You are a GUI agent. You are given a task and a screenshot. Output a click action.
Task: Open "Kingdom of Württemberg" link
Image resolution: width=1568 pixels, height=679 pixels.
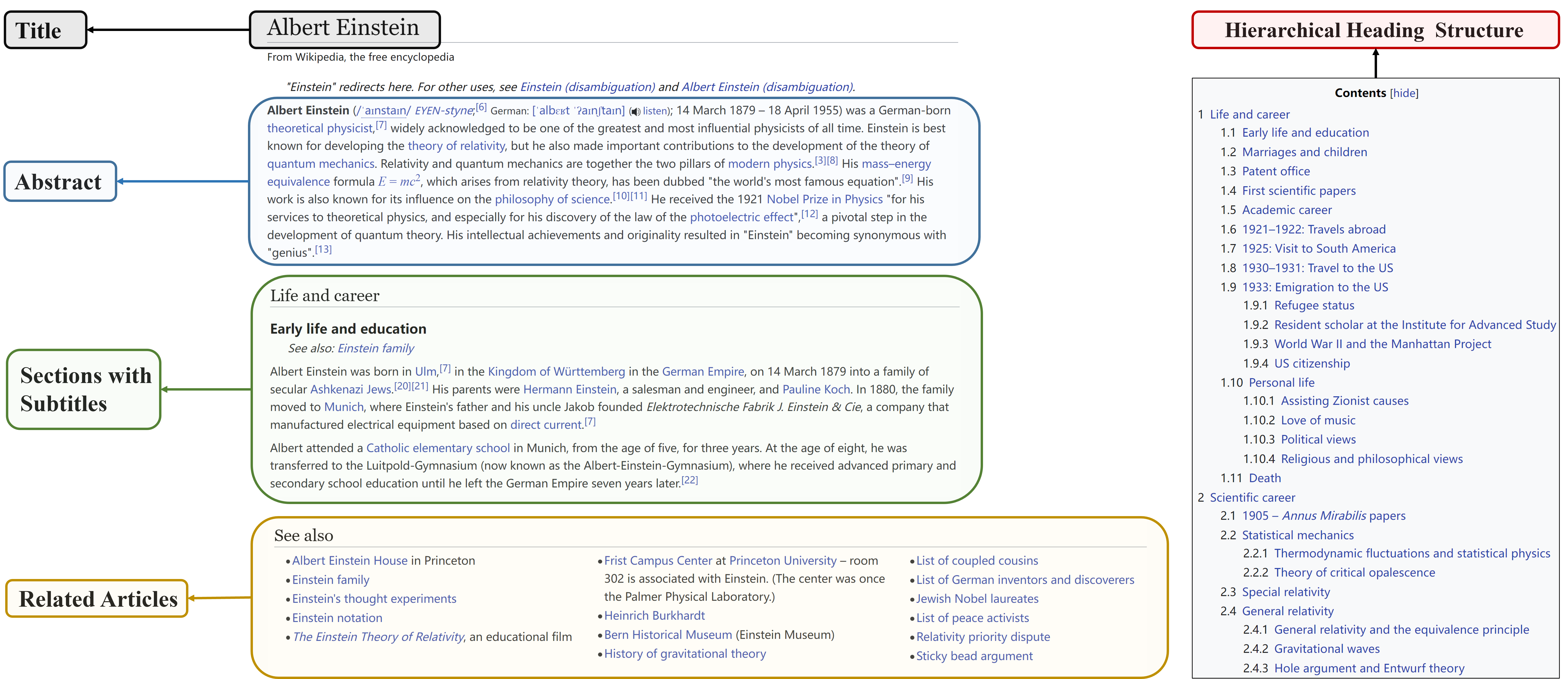click(556, 371)
